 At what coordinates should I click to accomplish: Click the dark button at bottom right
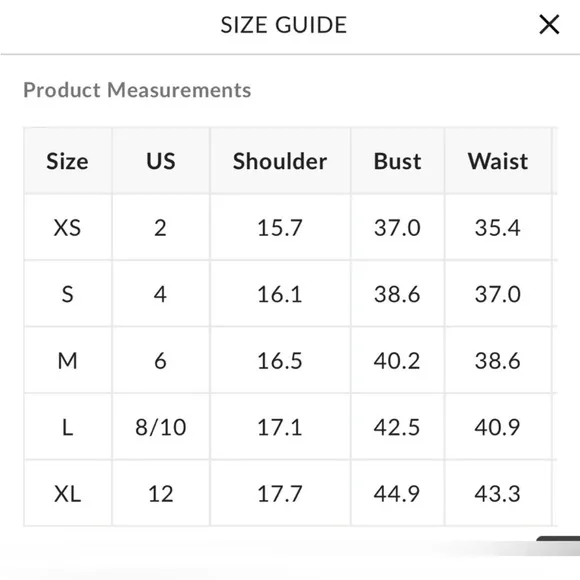click(x=559, y=545)
